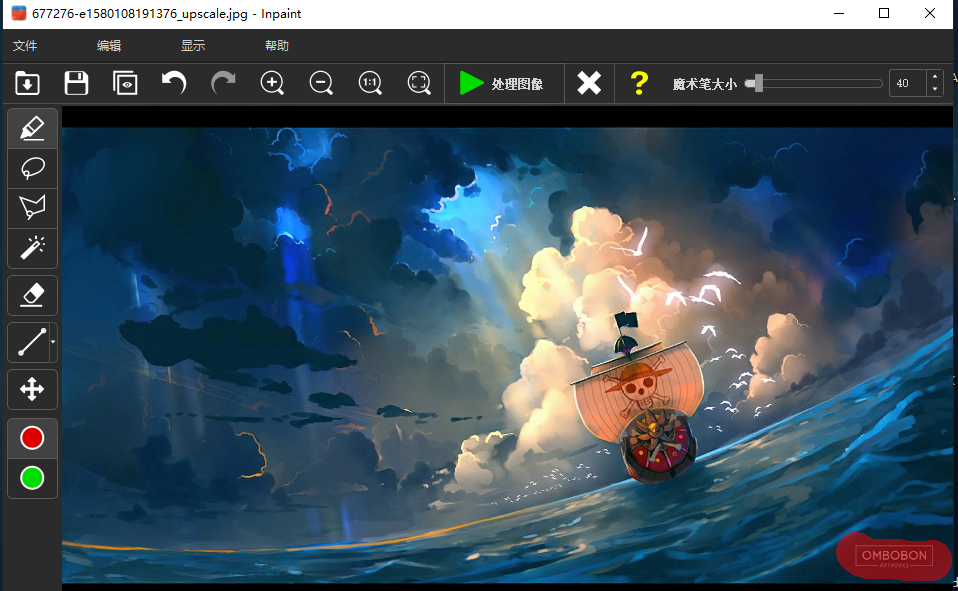Image resolution: width=958 pixels, height=591 pixels.
Task: Zoom out of the image
Action: pos(321,83)
